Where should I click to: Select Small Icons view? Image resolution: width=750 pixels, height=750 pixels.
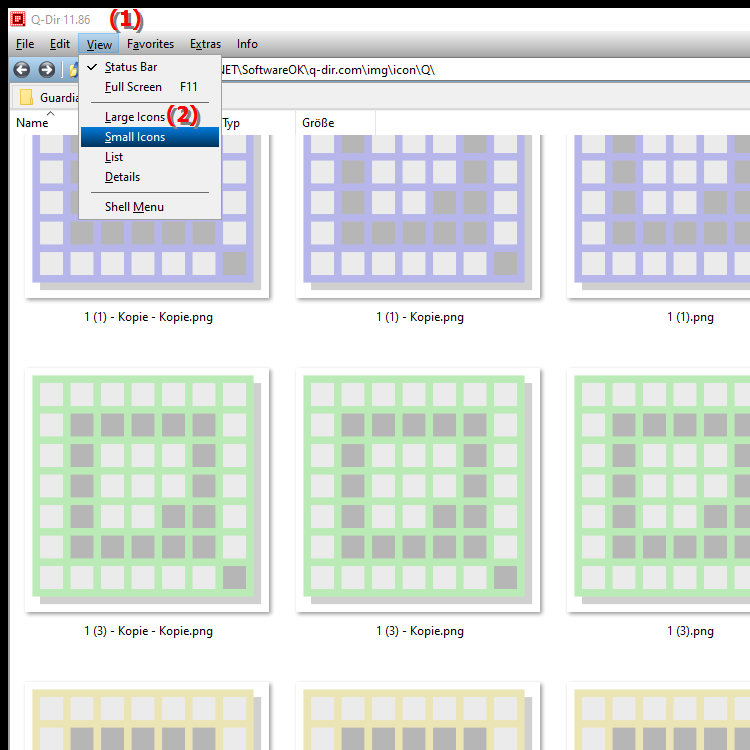click(150, 137)
